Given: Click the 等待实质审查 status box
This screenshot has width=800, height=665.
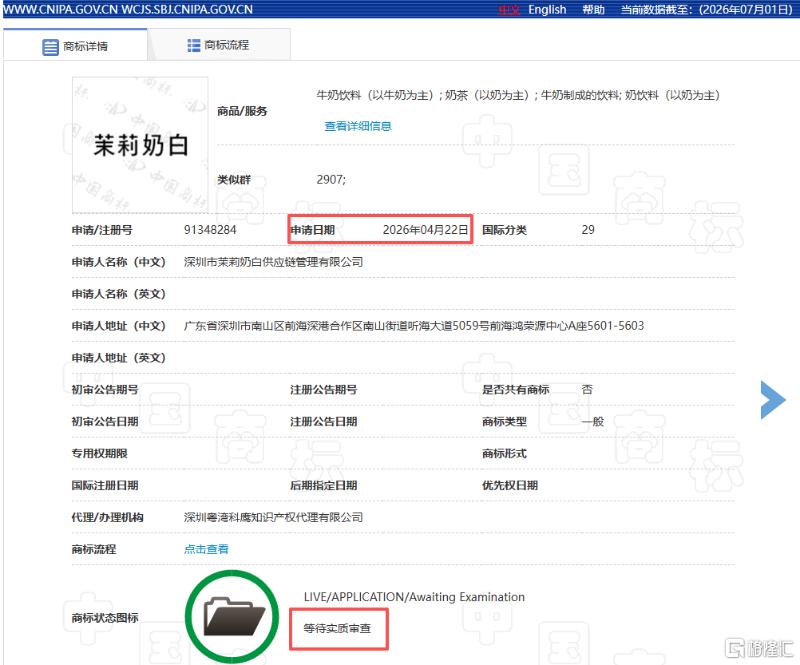Looking at the screenshot, I should 339,628.
